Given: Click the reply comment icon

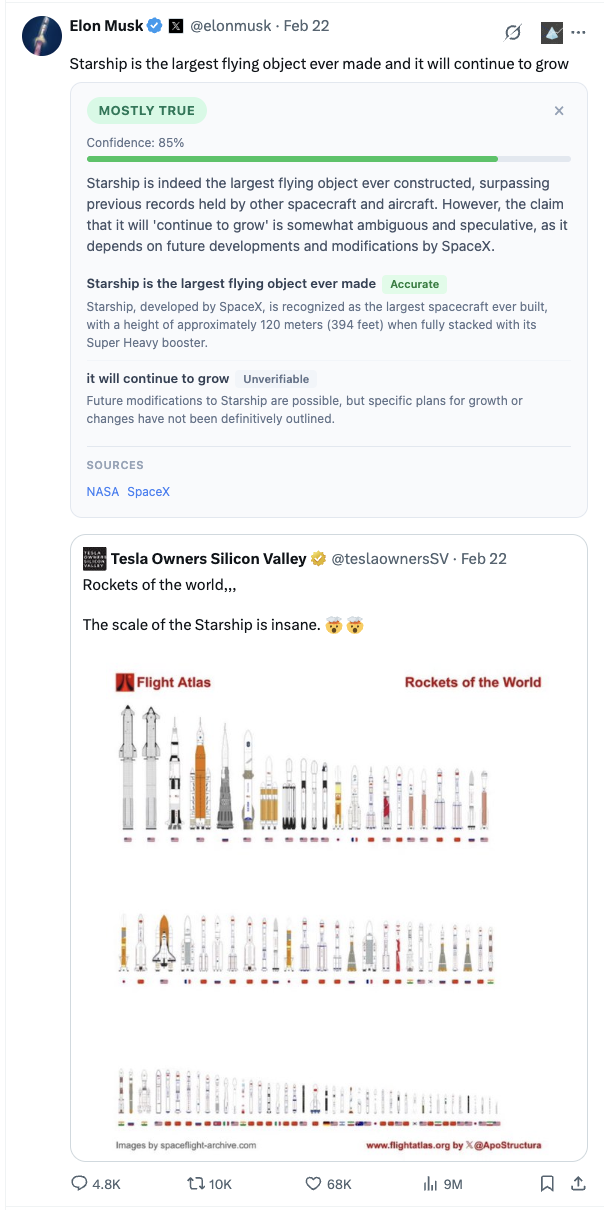Looking at the screenshot, I should pos(80,1183).
